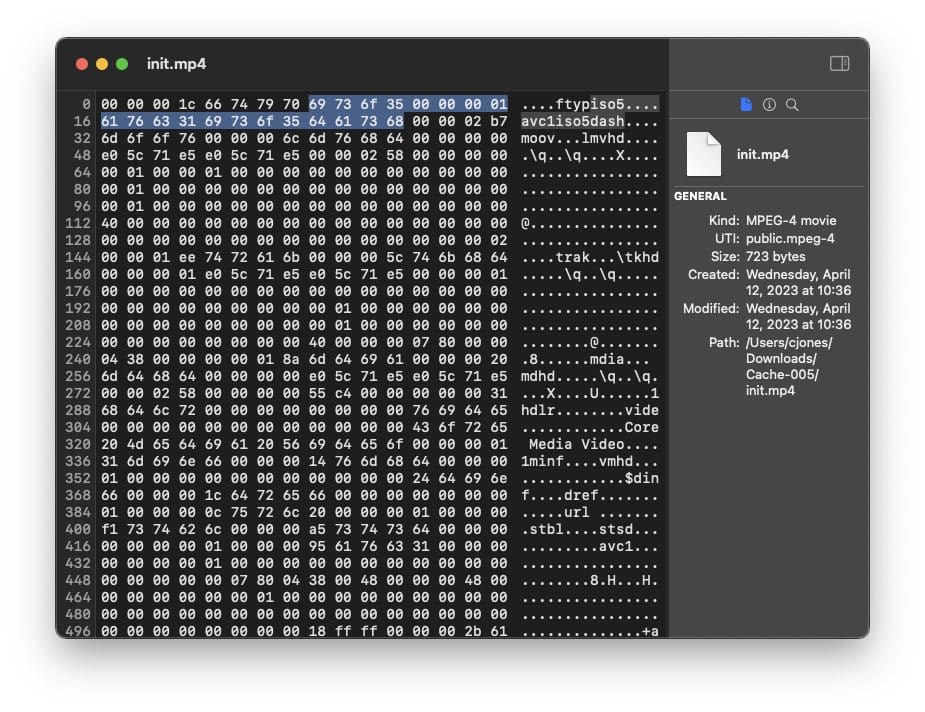Viewport: 925px width, 712px height.
Task: Collapse the GENERAL section header
Action: click(x=700, y=196)
